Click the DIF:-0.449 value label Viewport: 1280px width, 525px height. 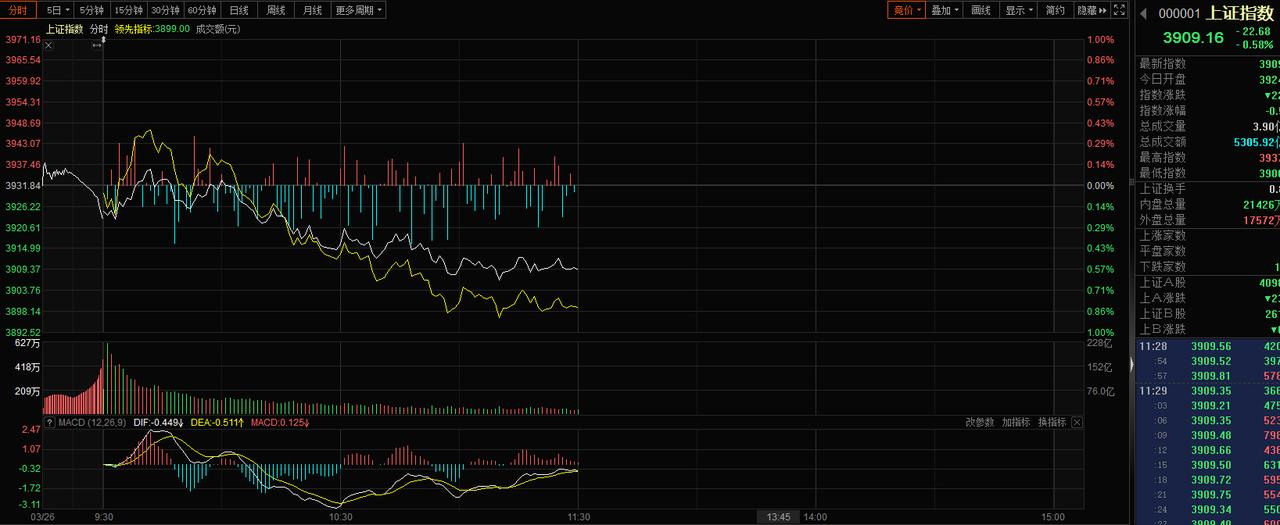tap(159, 422)
